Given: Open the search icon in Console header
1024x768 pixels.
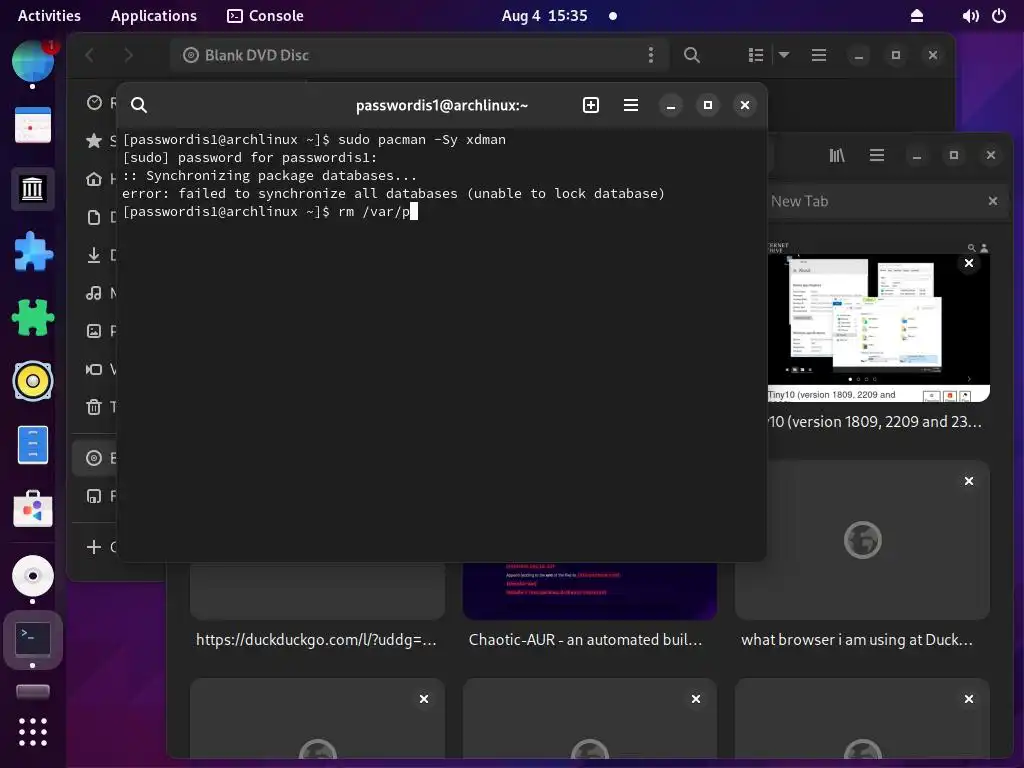Looking at the screenshot, I should (x=138, y=105).
